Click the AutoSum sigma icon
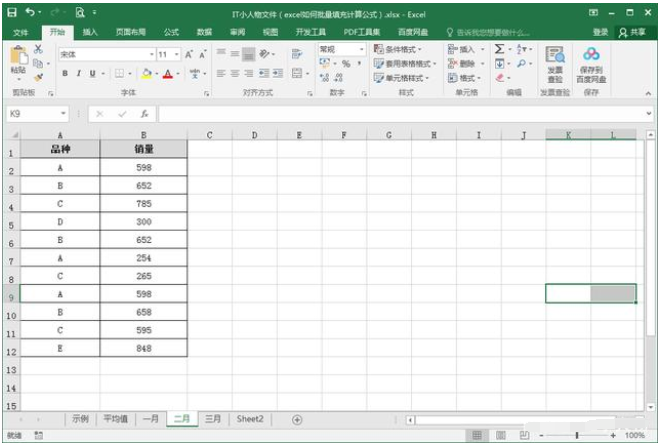 (x=499, y=49)
